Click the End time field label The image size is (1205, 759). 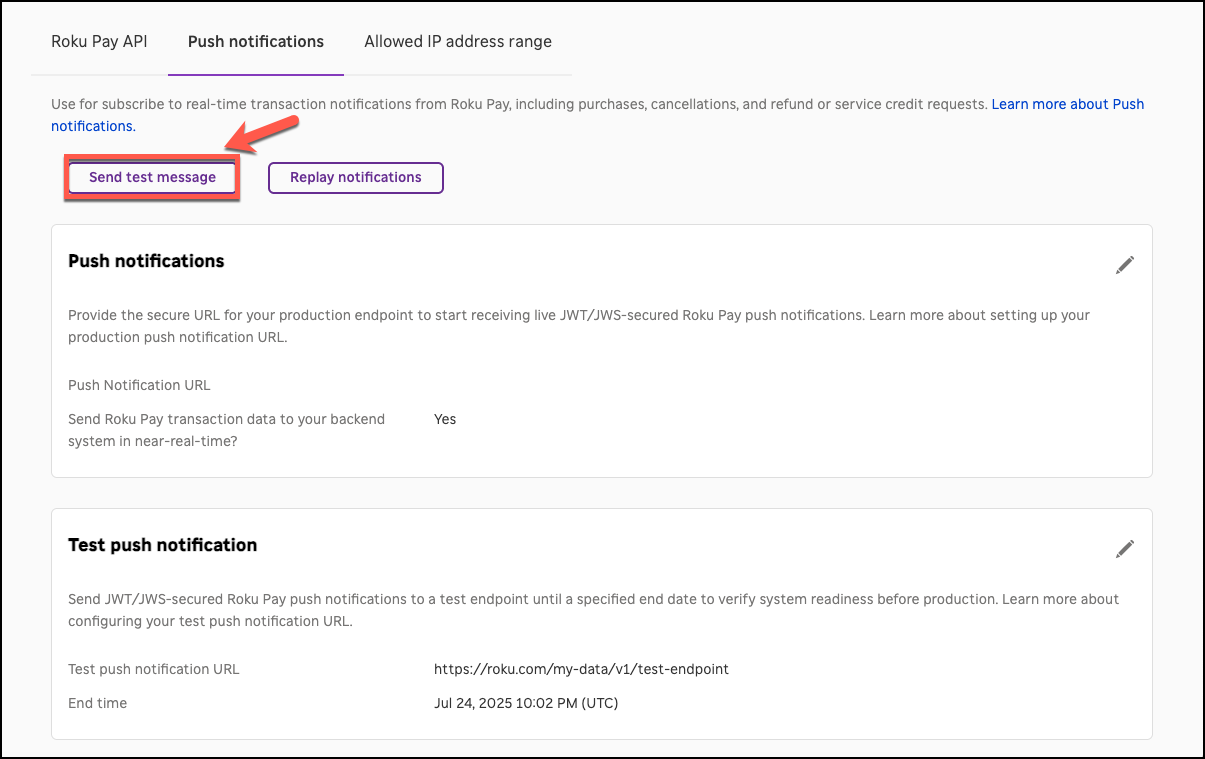[x=97, y=703]
